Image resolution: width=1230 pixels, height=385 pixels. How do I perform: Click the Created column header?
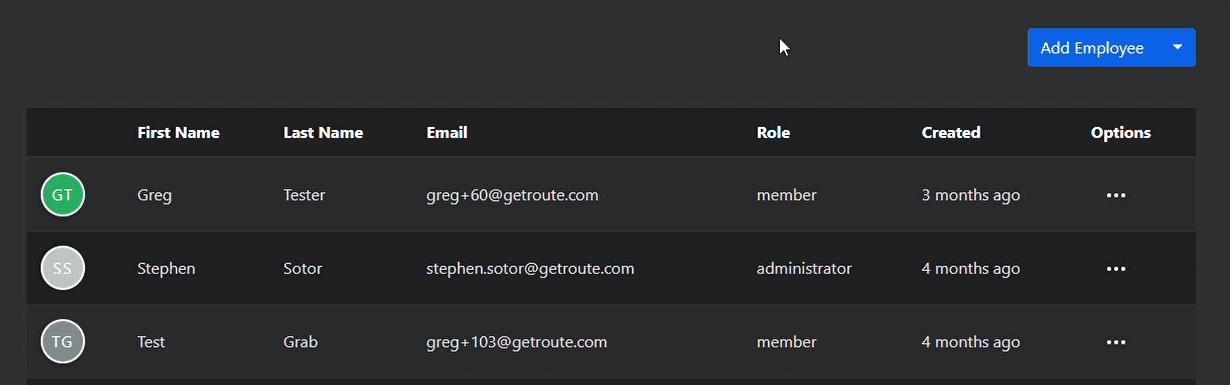click(951, 132)
